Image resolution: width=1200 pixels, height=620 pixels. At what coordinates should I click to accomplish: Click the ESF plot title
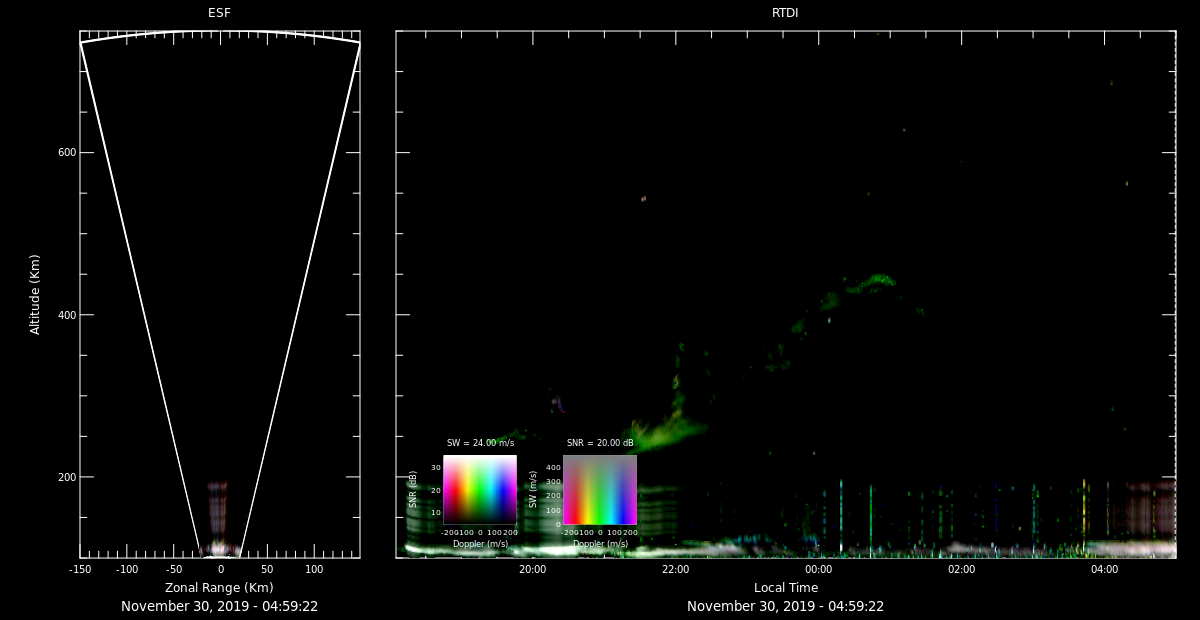[x=219, y=13]
